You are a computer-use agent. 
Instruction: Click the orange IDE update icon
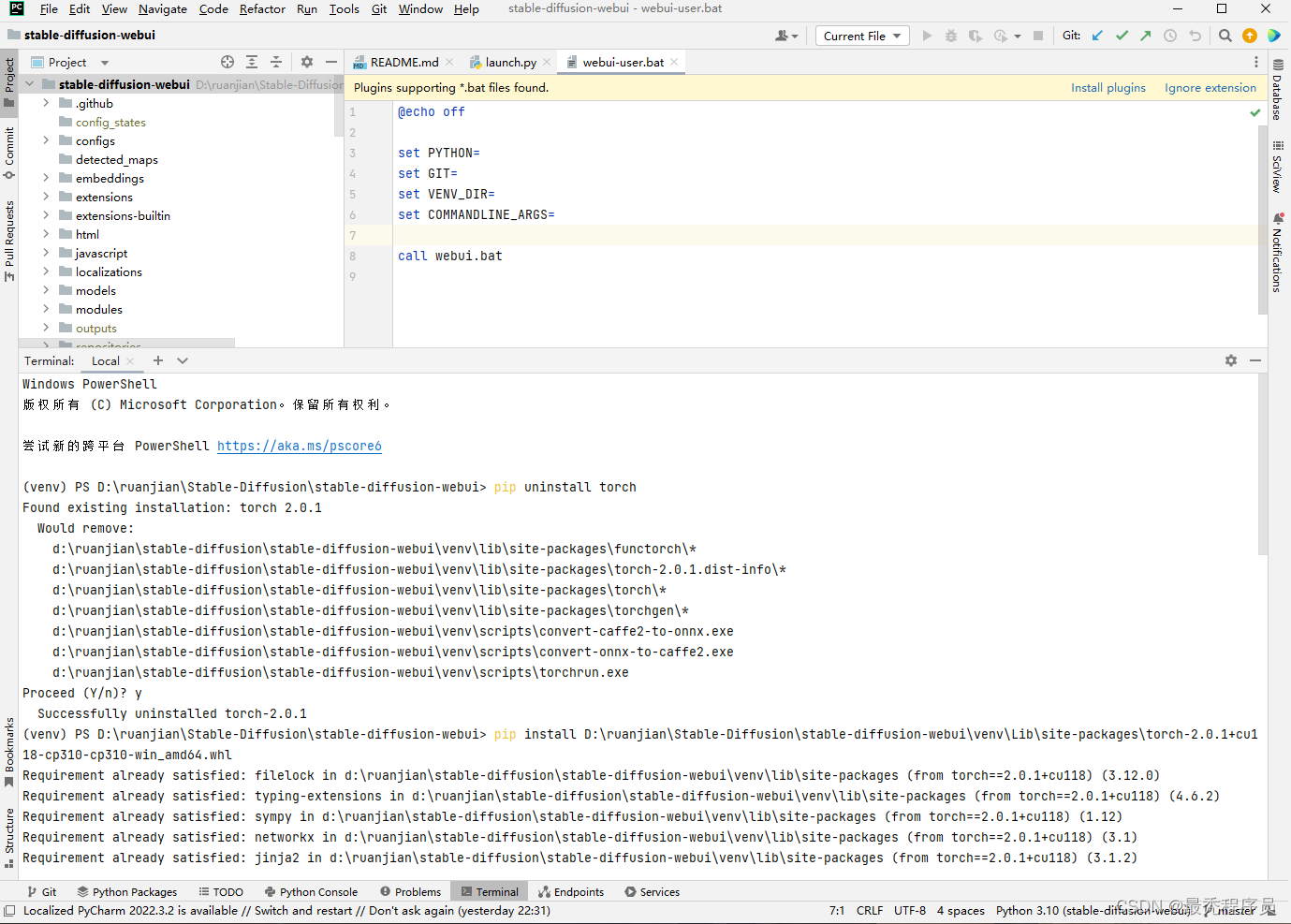[1250, 36]
